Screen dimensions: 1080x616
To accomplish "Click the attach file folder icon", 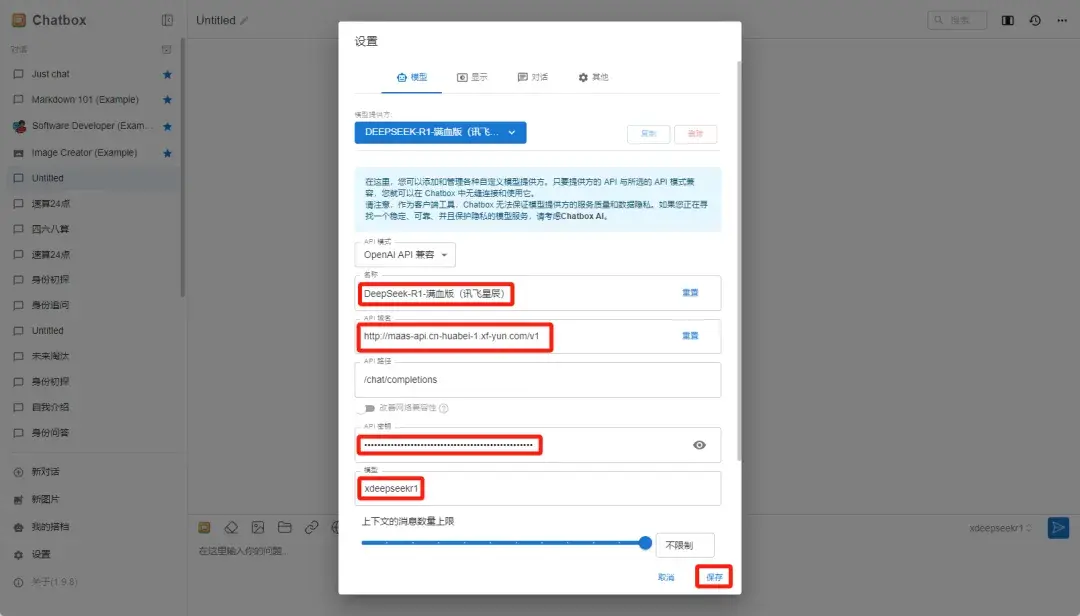I will tap(284, 527).
